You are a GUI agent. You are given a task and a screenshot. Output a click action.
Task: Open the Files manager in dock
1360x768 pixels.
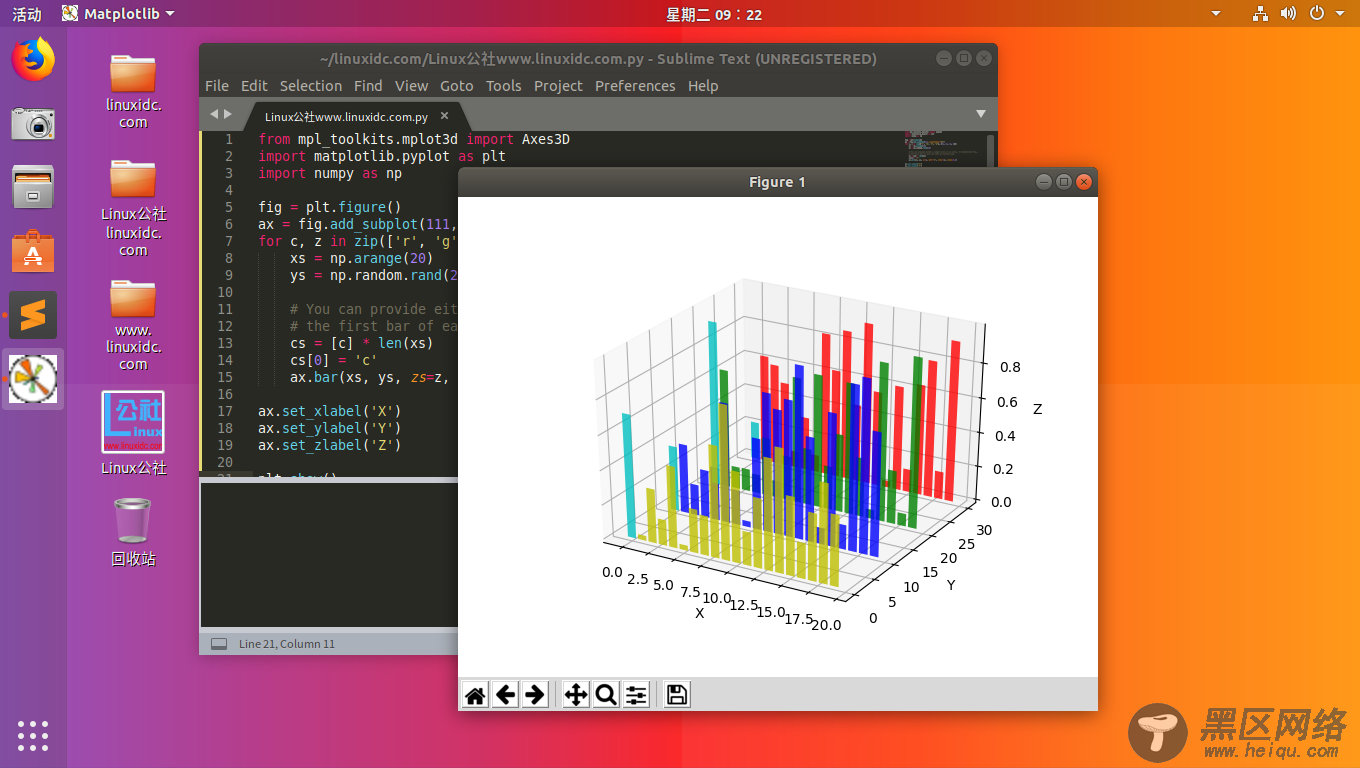(x=33, y=187)
